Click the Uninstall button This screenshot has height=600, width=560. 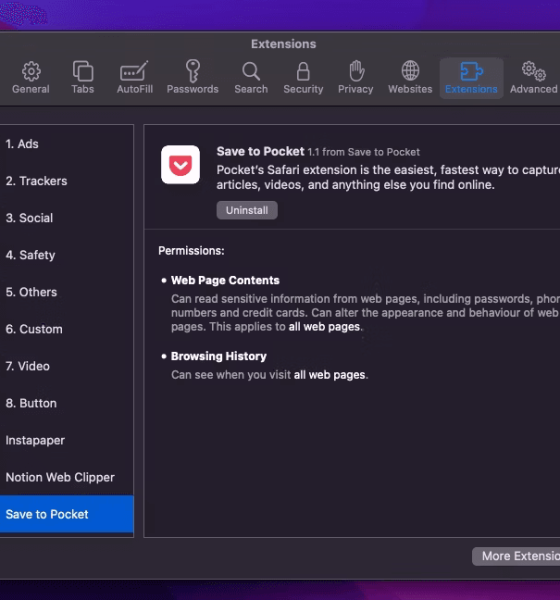click(x=247, y=210)
